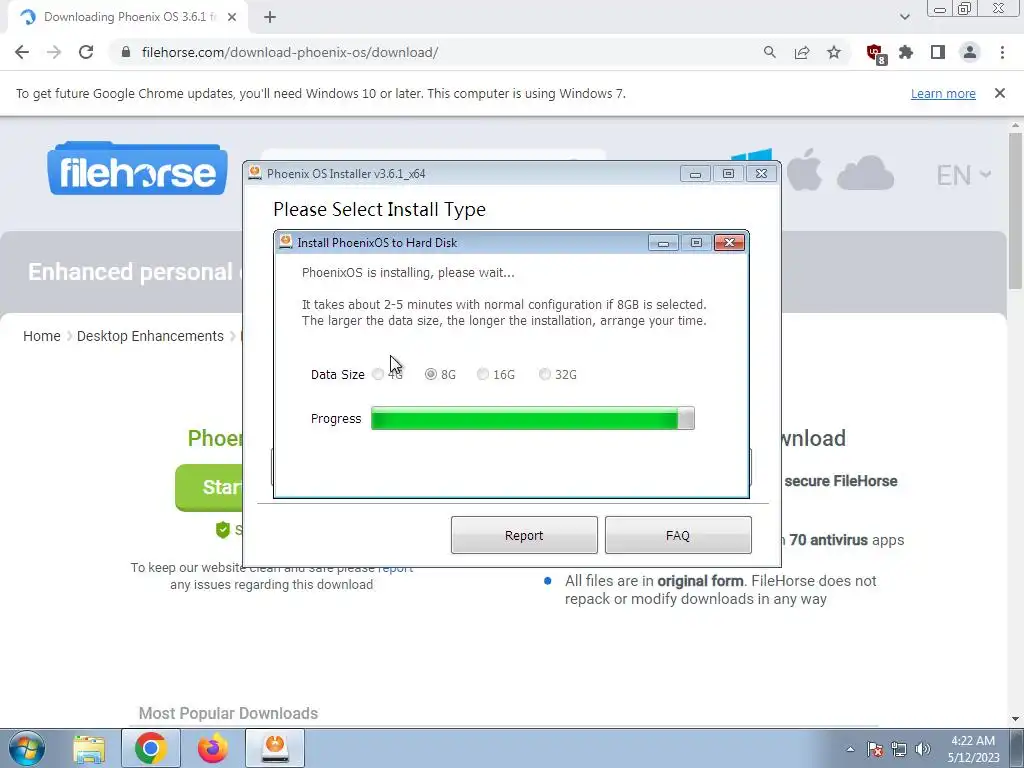This screenshot has width=1024, height=768.
Task: Toggle Chrome's side panel icon
Action: click(938, 52)
